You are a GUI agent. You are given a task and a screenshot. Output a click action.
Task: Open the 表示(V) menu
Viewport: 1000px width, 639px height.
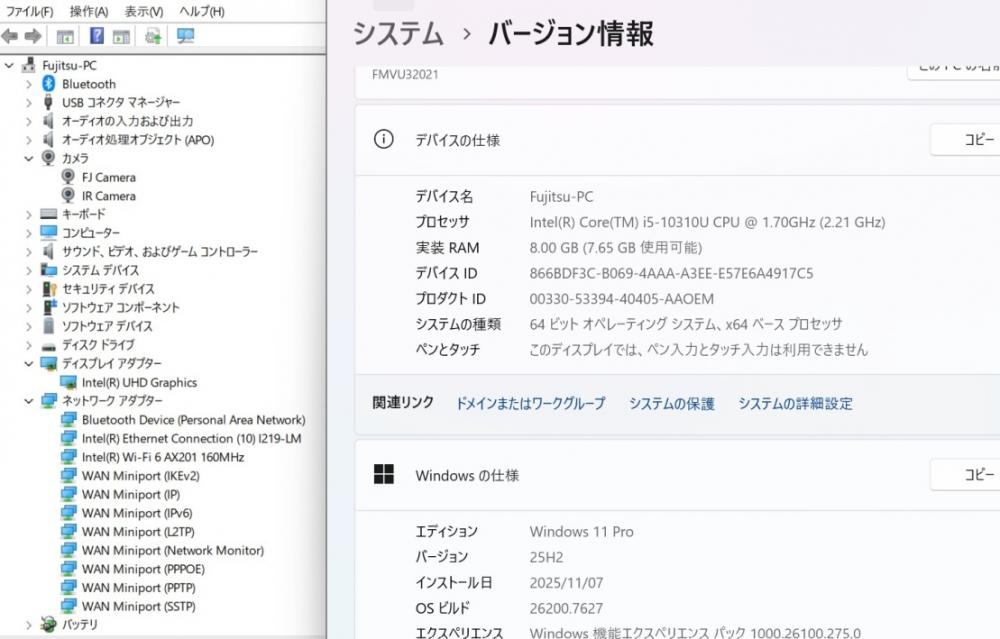point(143,11)
